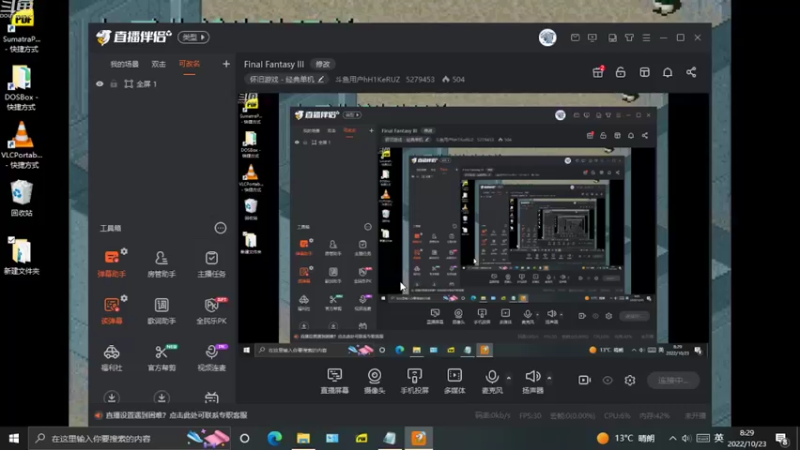The width and height of the screenshot is (800, 450).
Task: Open the 读弹幕 tool
Action: tap(112, 310)
